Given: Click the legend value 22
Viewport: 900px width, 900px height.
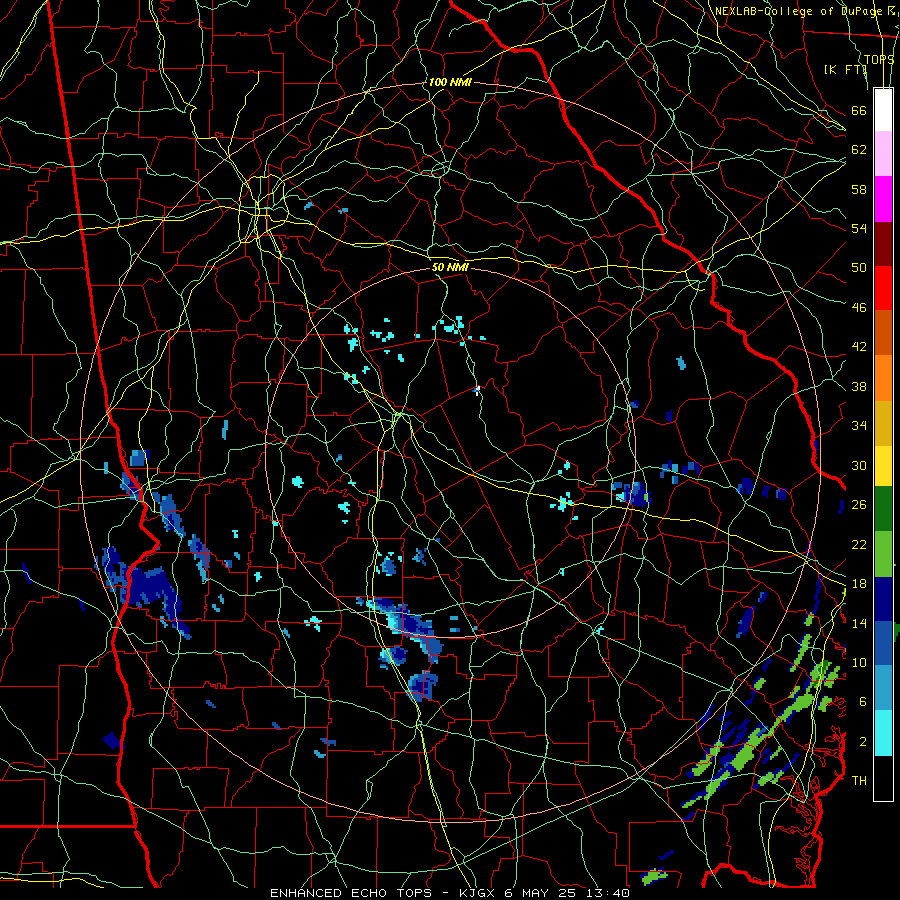Looking at the screenshot, I should (859, 544).
